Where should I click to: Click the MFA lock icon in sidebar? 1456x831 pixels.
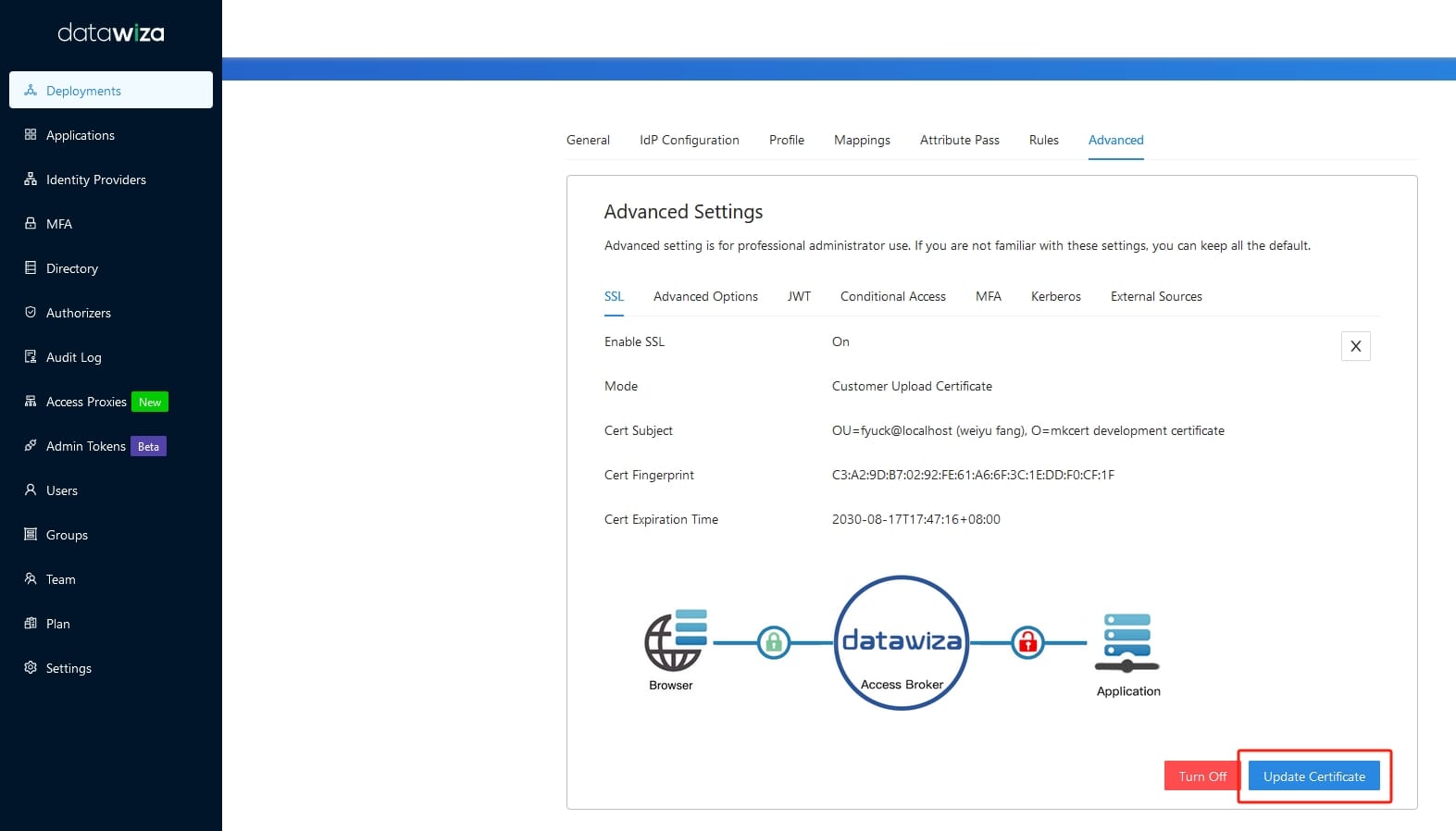coord(31,223)
